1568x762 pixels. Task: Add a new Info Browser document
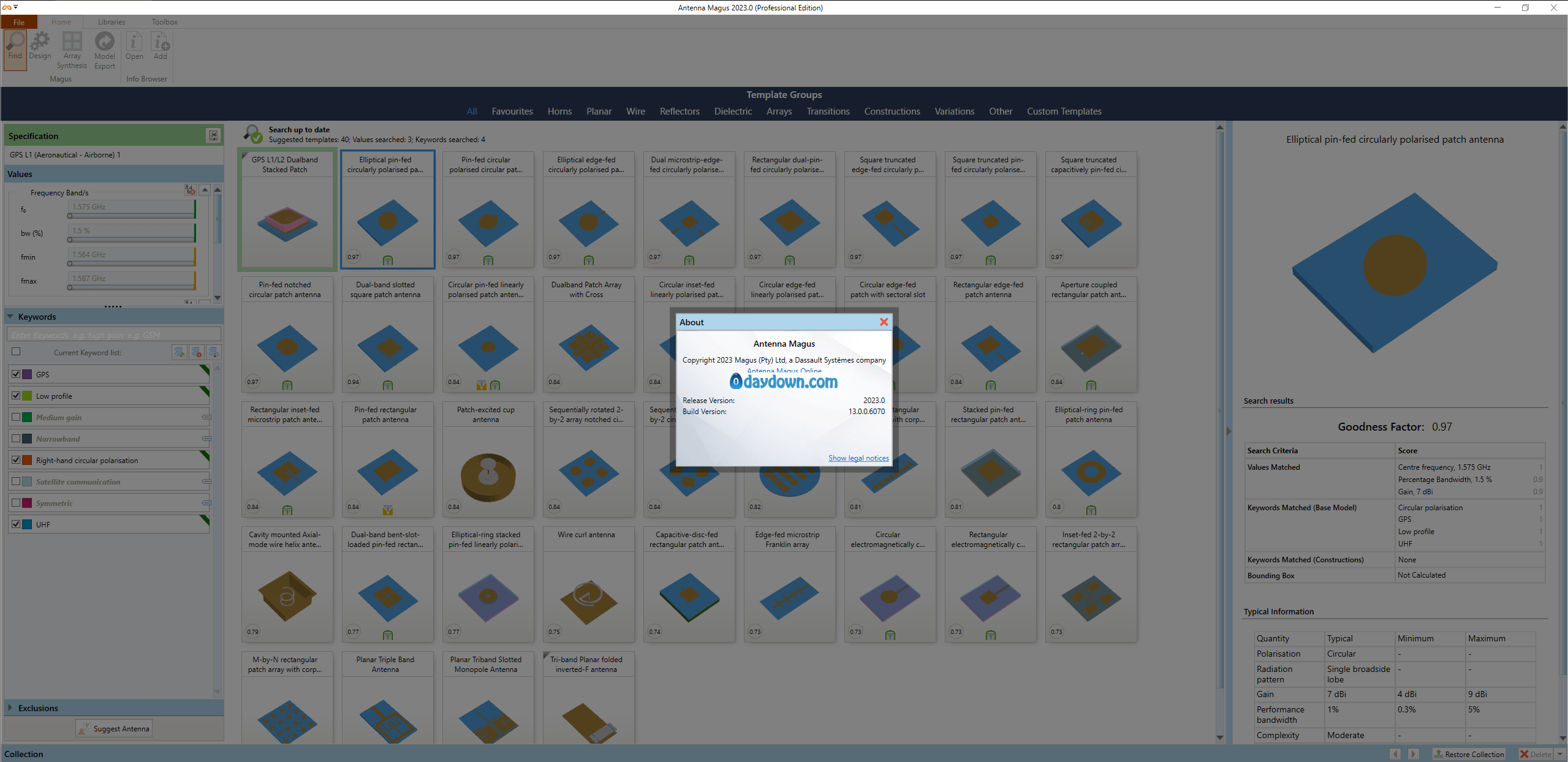tap(161, 47)
